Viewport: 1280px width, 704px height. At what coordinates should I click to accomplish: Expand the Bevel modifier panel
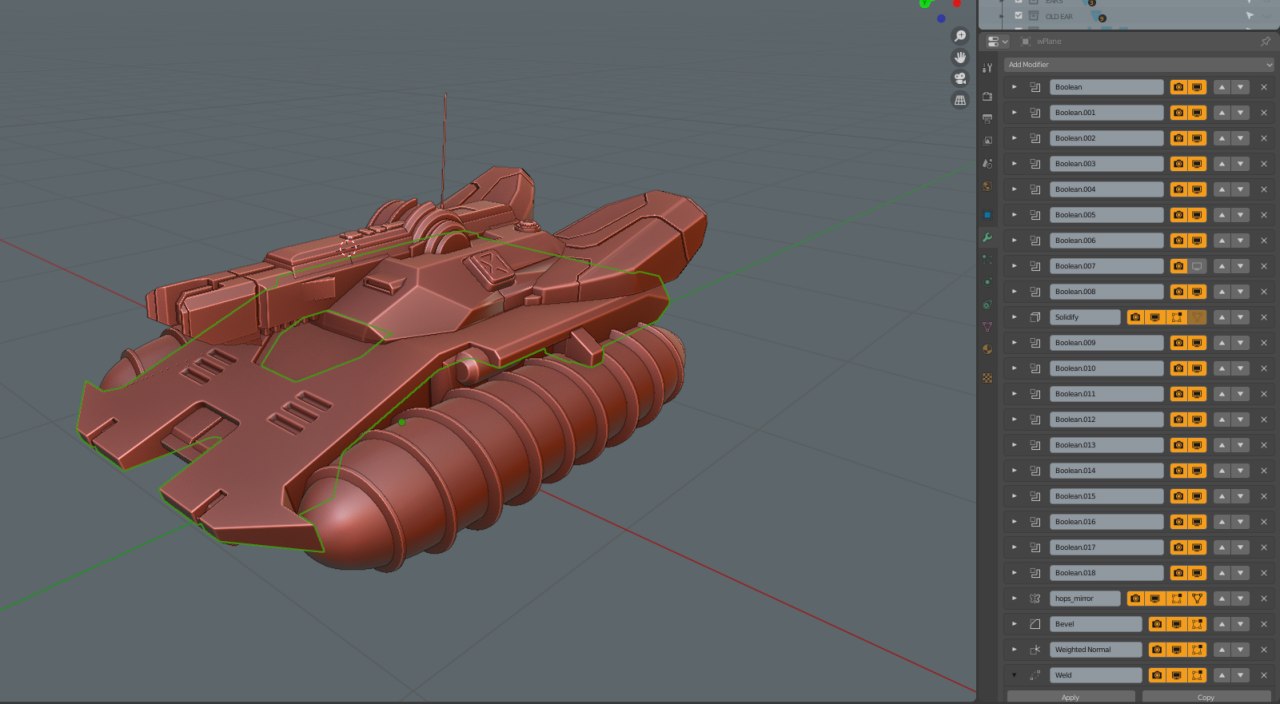point(1014,624)
